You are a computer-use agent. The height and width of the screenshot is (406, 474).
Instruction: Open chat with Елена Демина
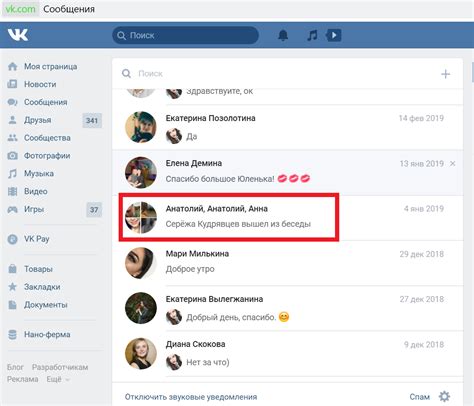point(287,172)
